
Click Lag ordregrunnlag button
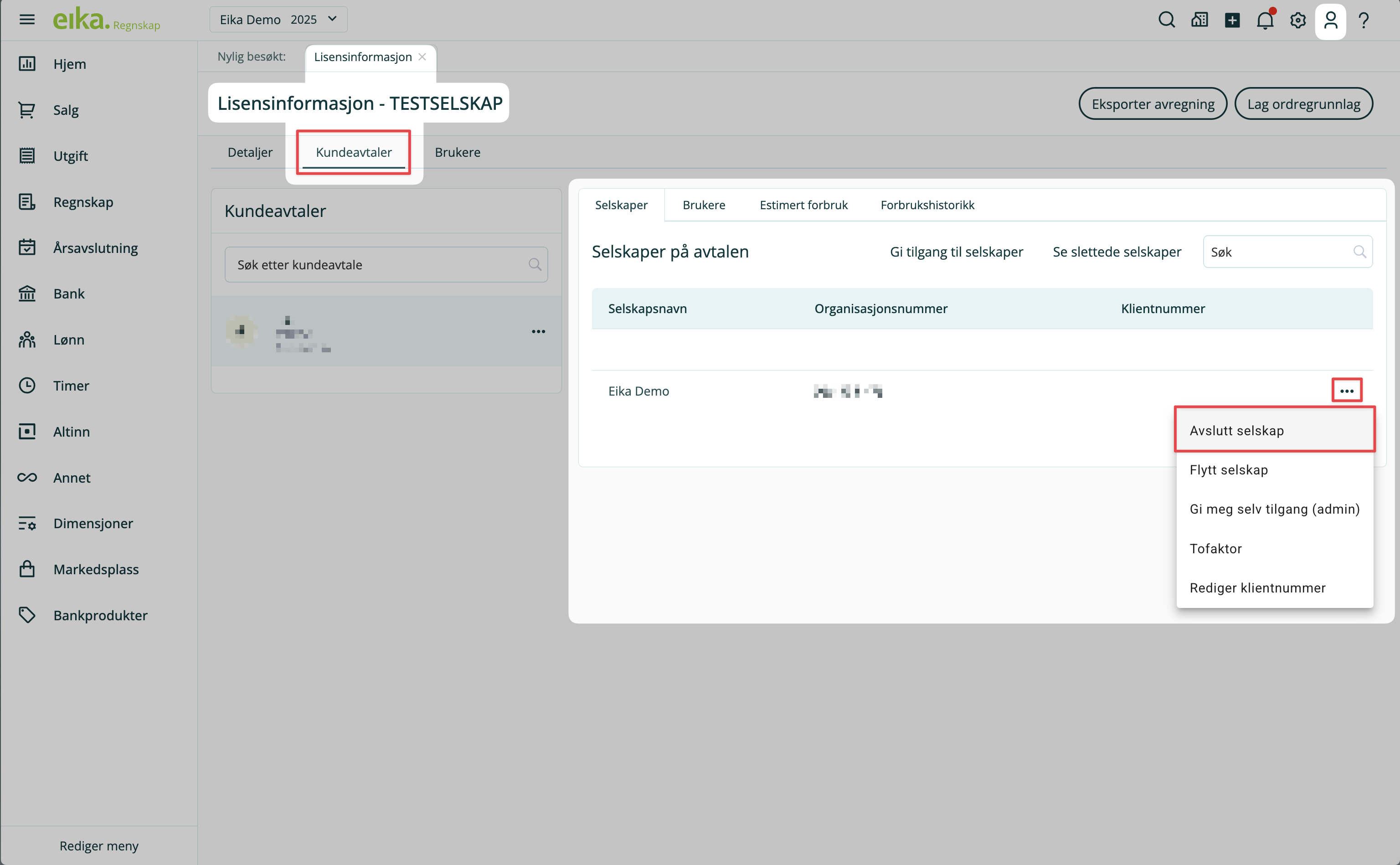(1303, 103)
